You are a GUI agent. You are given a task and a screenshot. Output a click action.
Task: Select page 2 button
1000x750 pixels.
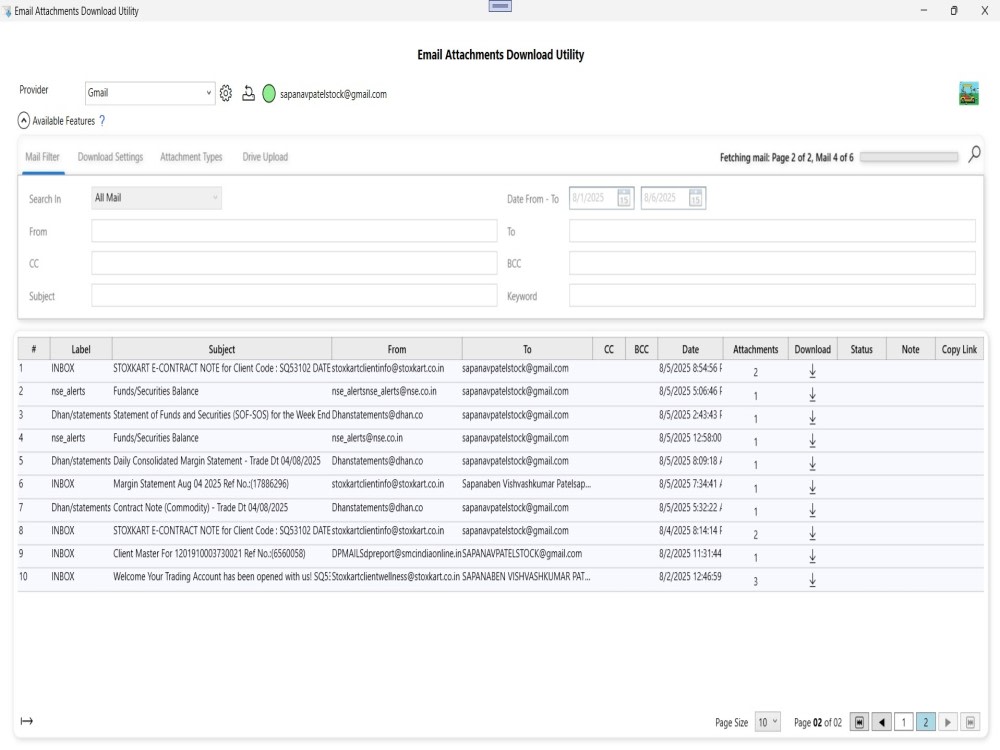[925, 722]
